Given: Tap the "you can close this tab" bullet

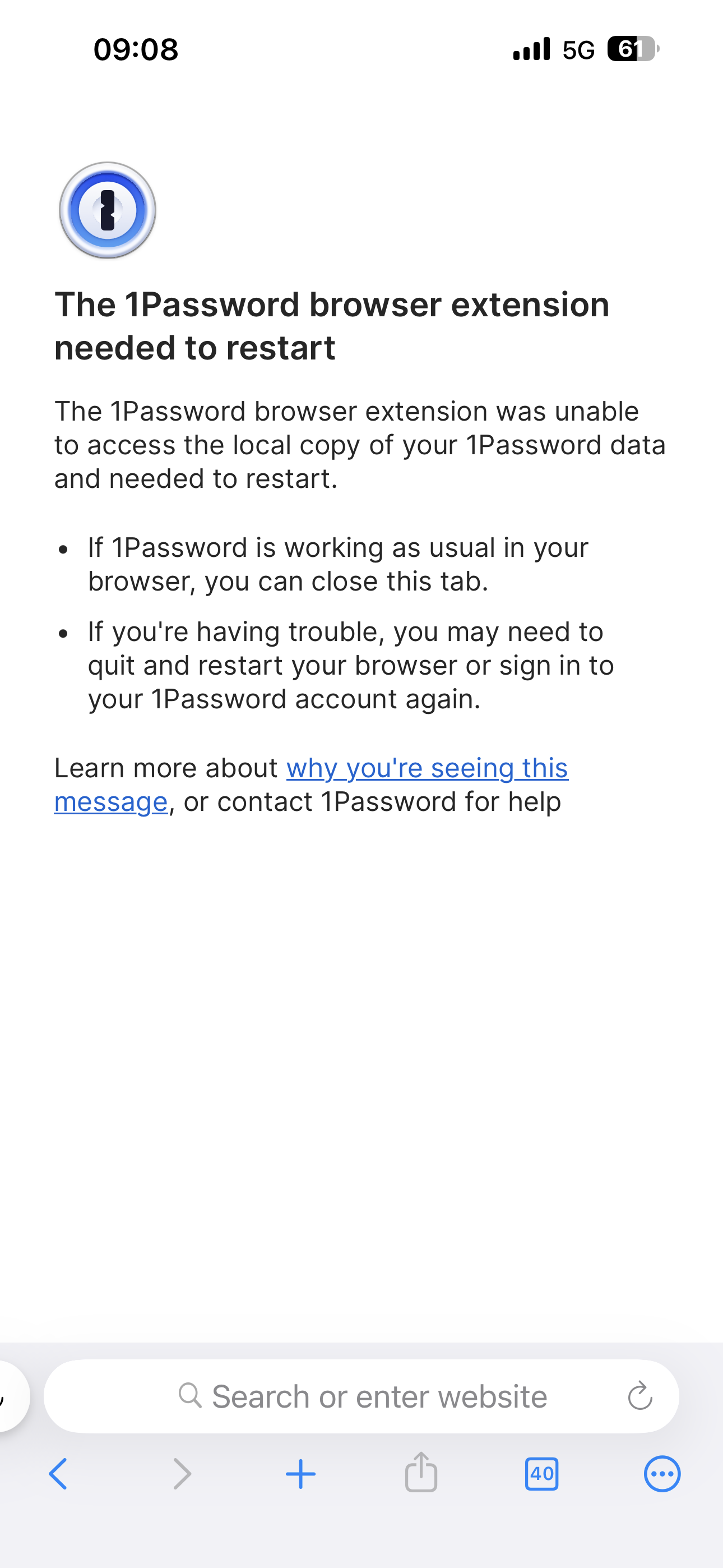Looking at the screenshot, I should [x=338, y=564].
